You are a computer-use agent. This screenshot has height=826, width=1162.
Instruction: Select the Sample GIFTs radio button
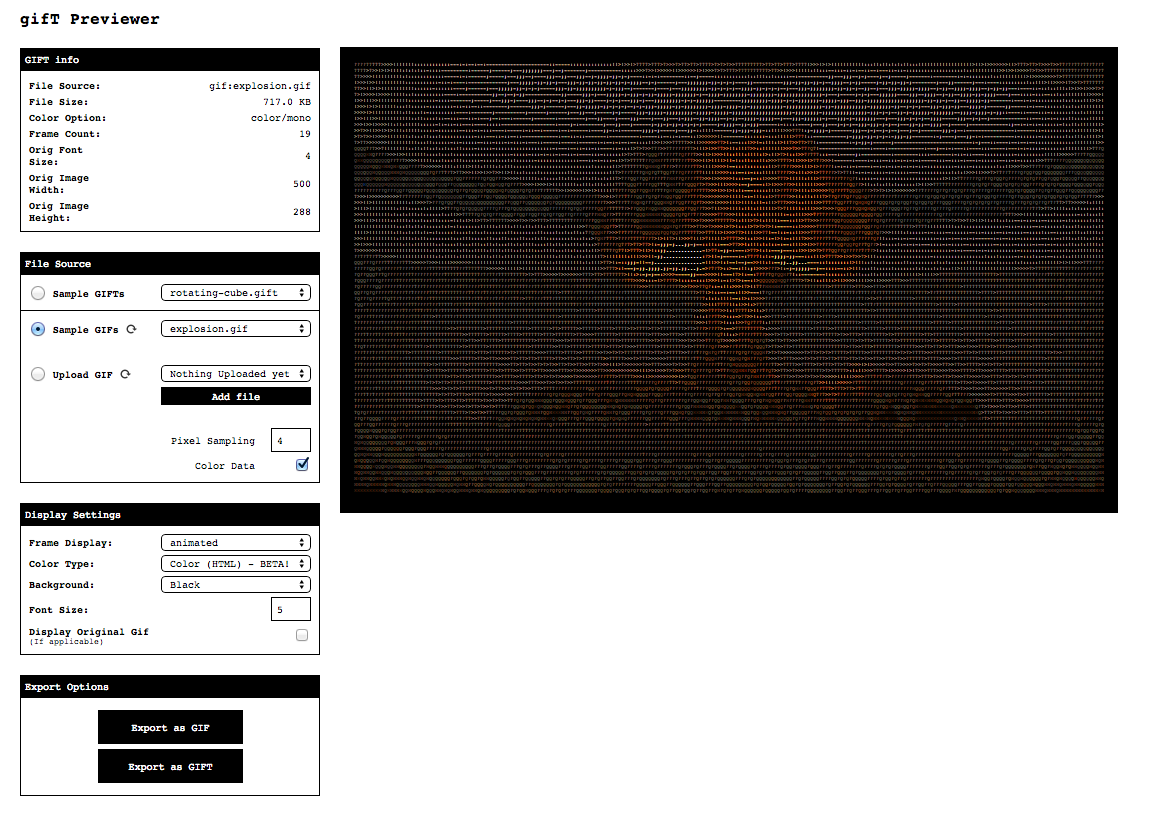pos(38,294)
